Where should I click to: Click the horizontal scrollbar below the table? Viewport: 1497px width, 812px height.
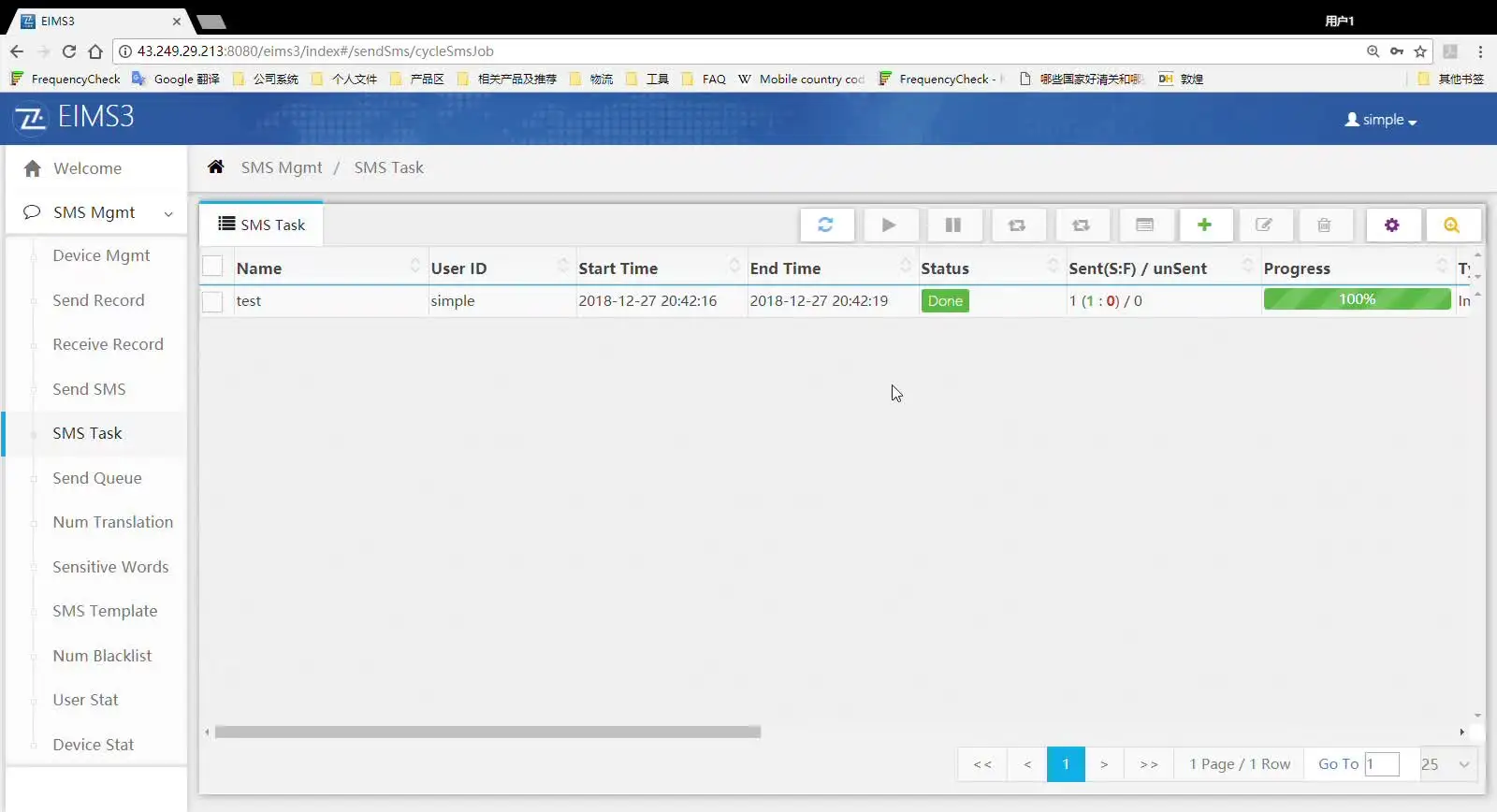(487, 732)
